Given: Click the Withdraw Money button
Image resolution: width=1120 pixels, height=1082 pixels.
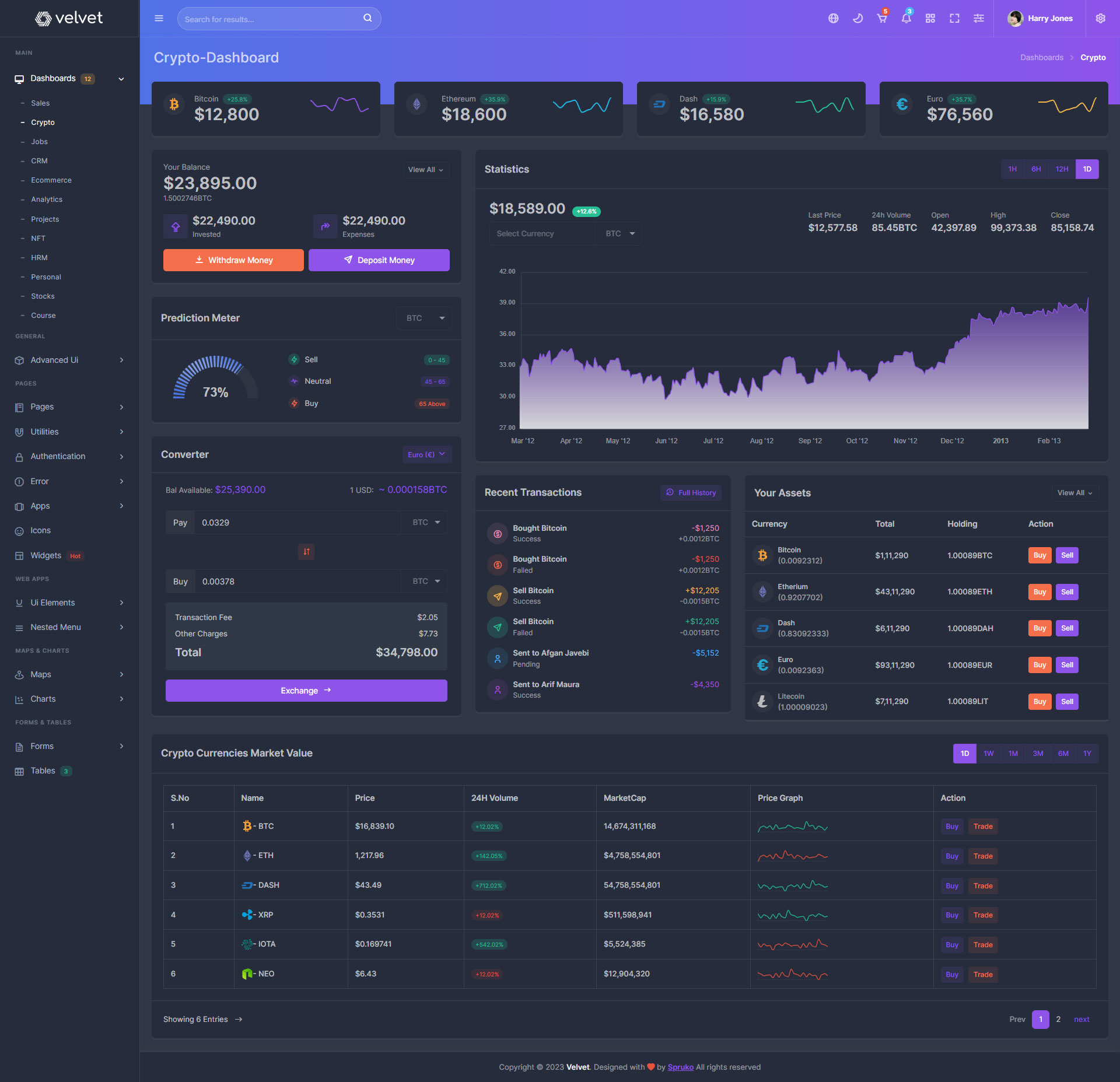Looking at the screenshot, I should pos(233,260).
